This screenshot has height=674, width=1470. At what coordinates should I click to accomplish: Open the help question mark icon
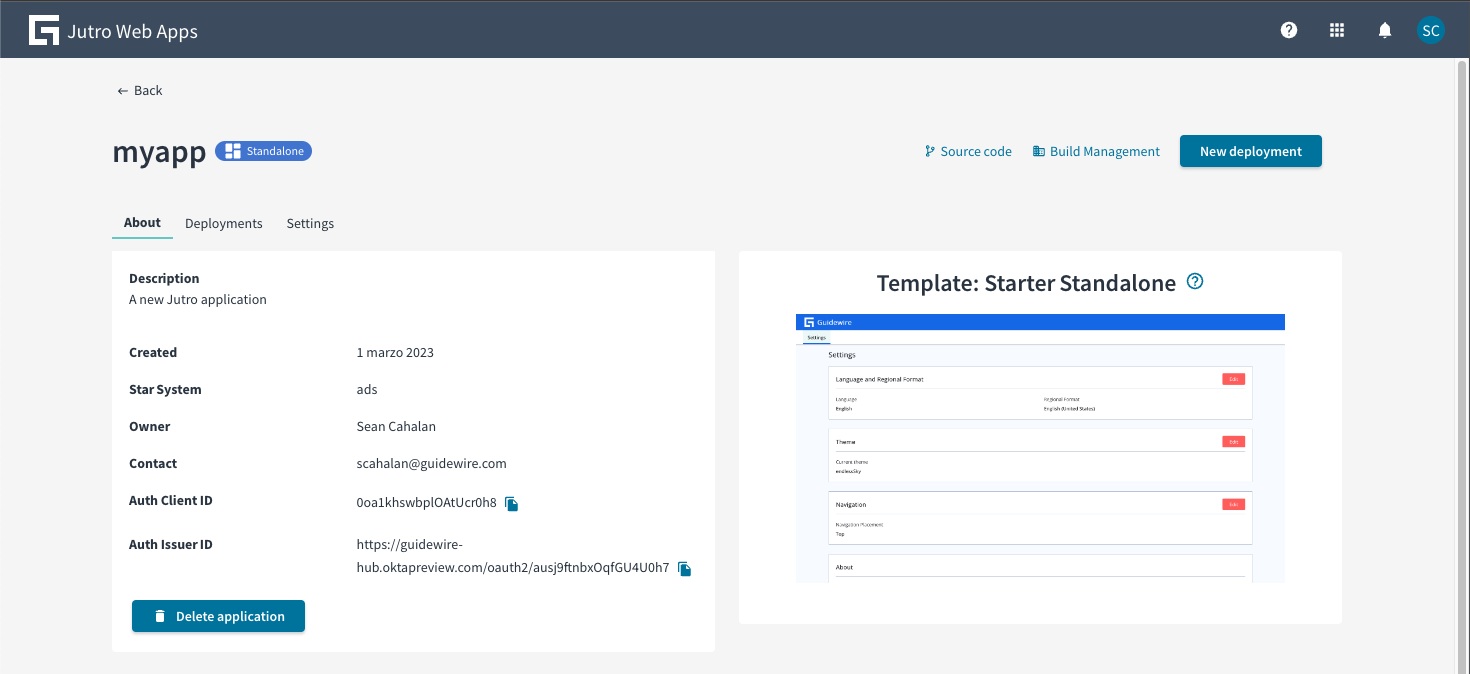pos(1289,30)
